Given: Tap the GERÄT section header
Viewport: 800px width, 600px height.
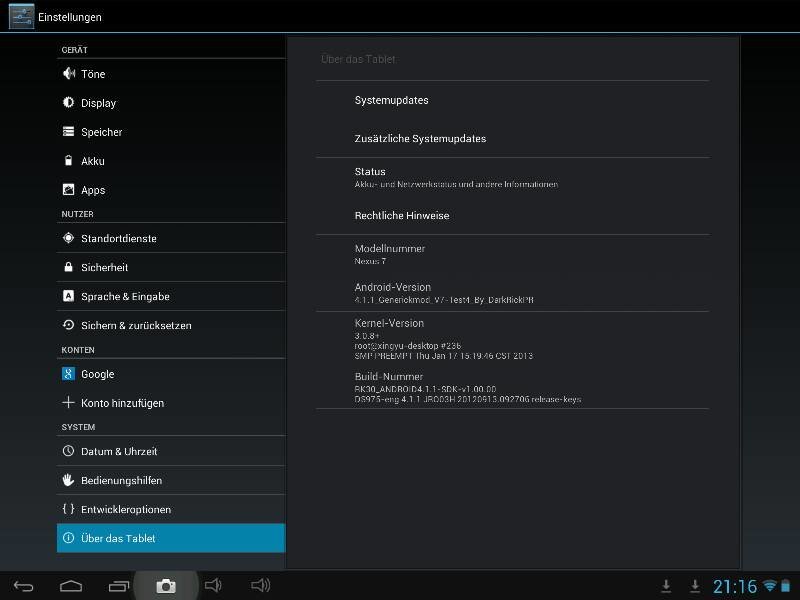Looking at the screenshot, I should point(74,50).
